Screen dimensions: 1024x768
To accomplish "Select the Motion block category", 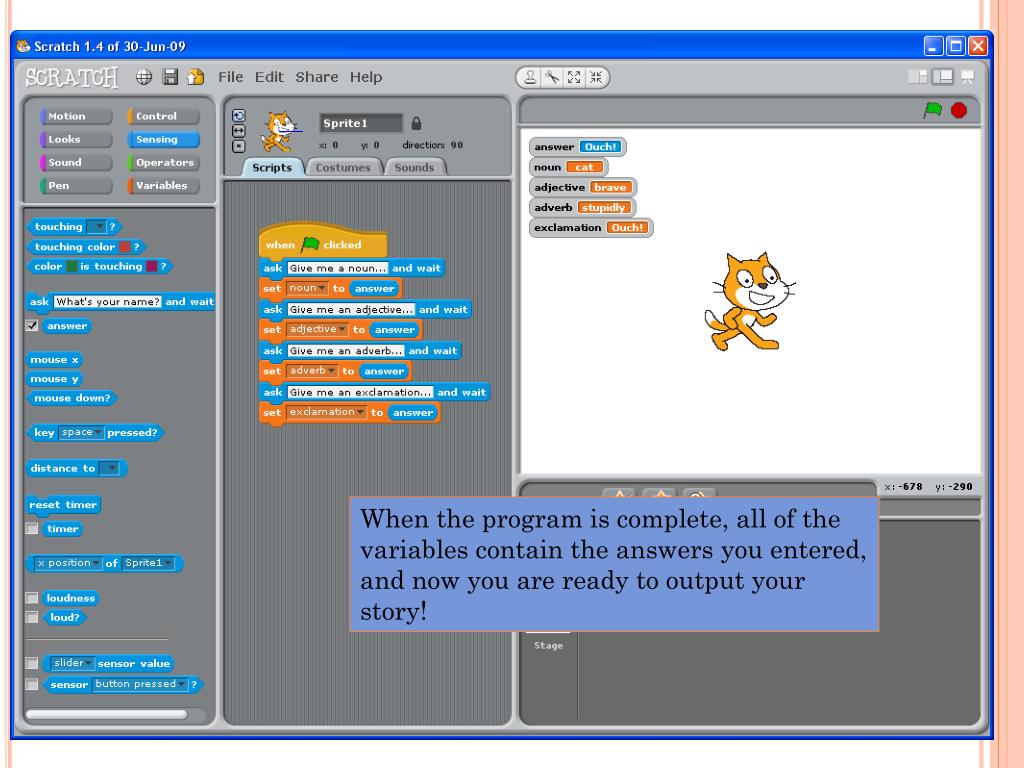I will pyautogui.click(x=76, y=116).
